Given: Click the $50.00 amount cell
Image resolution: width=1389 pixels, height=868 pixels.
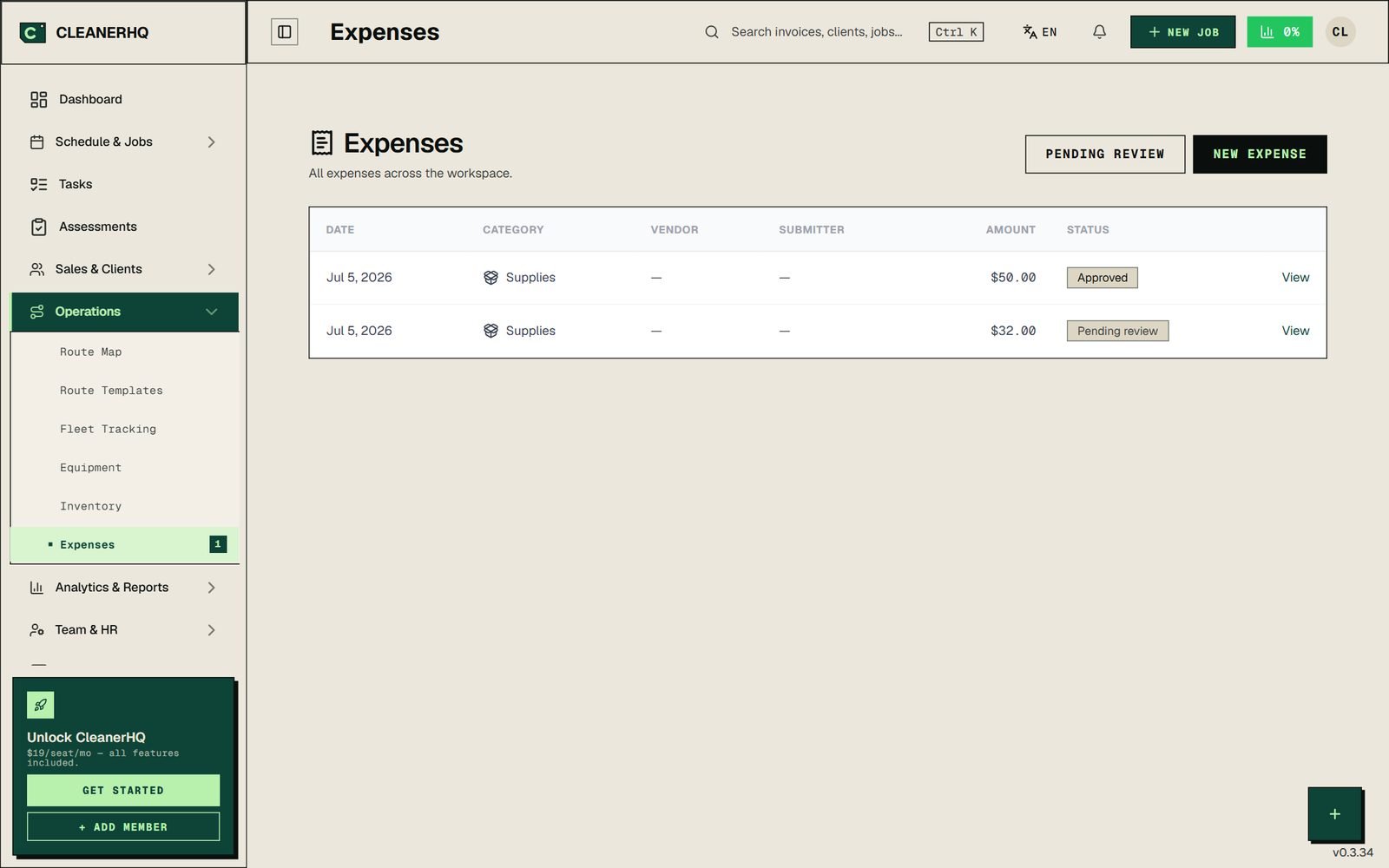Looking at the screenshot, I should [x=1013, y=278].
